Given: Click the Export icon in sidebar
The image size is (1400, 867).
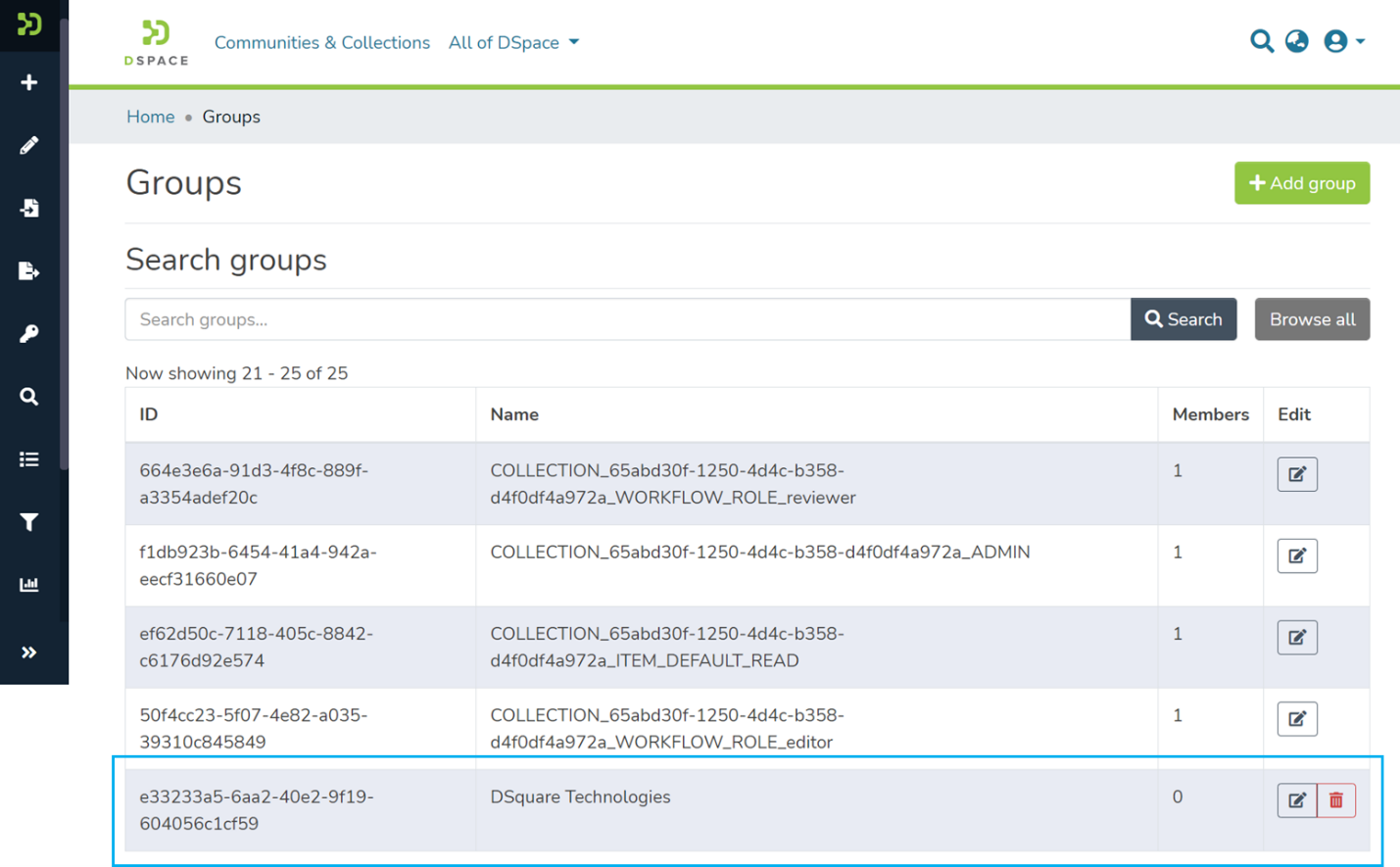Looking at the screenshot, I should click(x=29, y=271).
